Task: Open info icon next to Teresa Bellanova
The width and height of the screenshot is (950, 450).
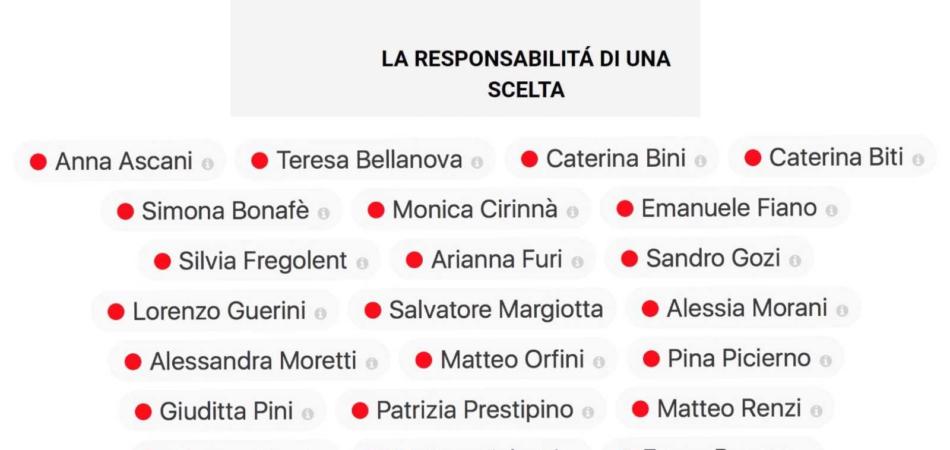Action: pos(477,162)
